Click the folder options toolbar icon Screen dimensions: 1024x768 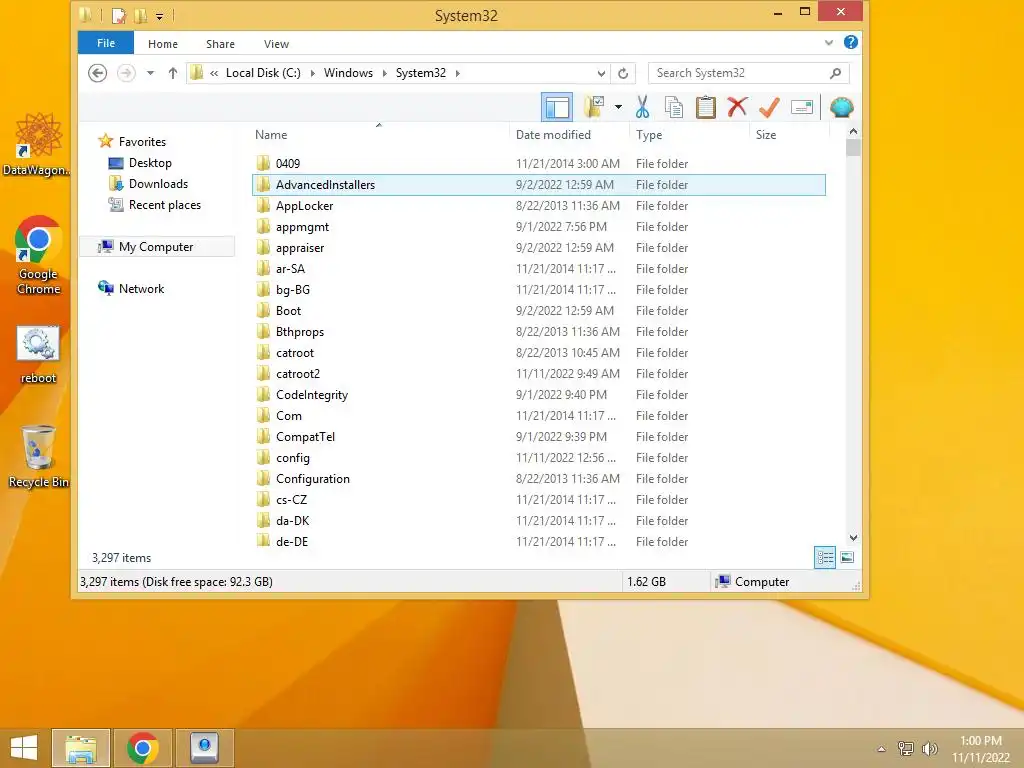click(x=594, y=107)
